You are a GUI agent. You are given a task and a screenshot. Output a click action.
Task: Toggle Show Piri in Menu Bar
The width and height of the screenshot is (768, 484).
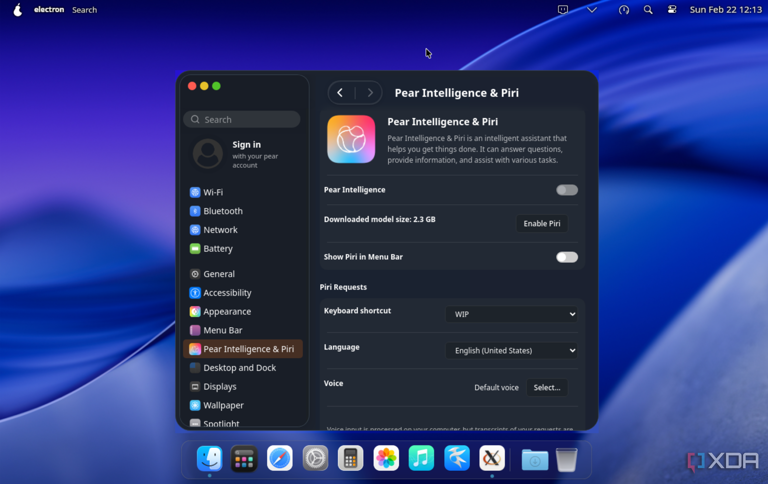click(x=567, y=257)
